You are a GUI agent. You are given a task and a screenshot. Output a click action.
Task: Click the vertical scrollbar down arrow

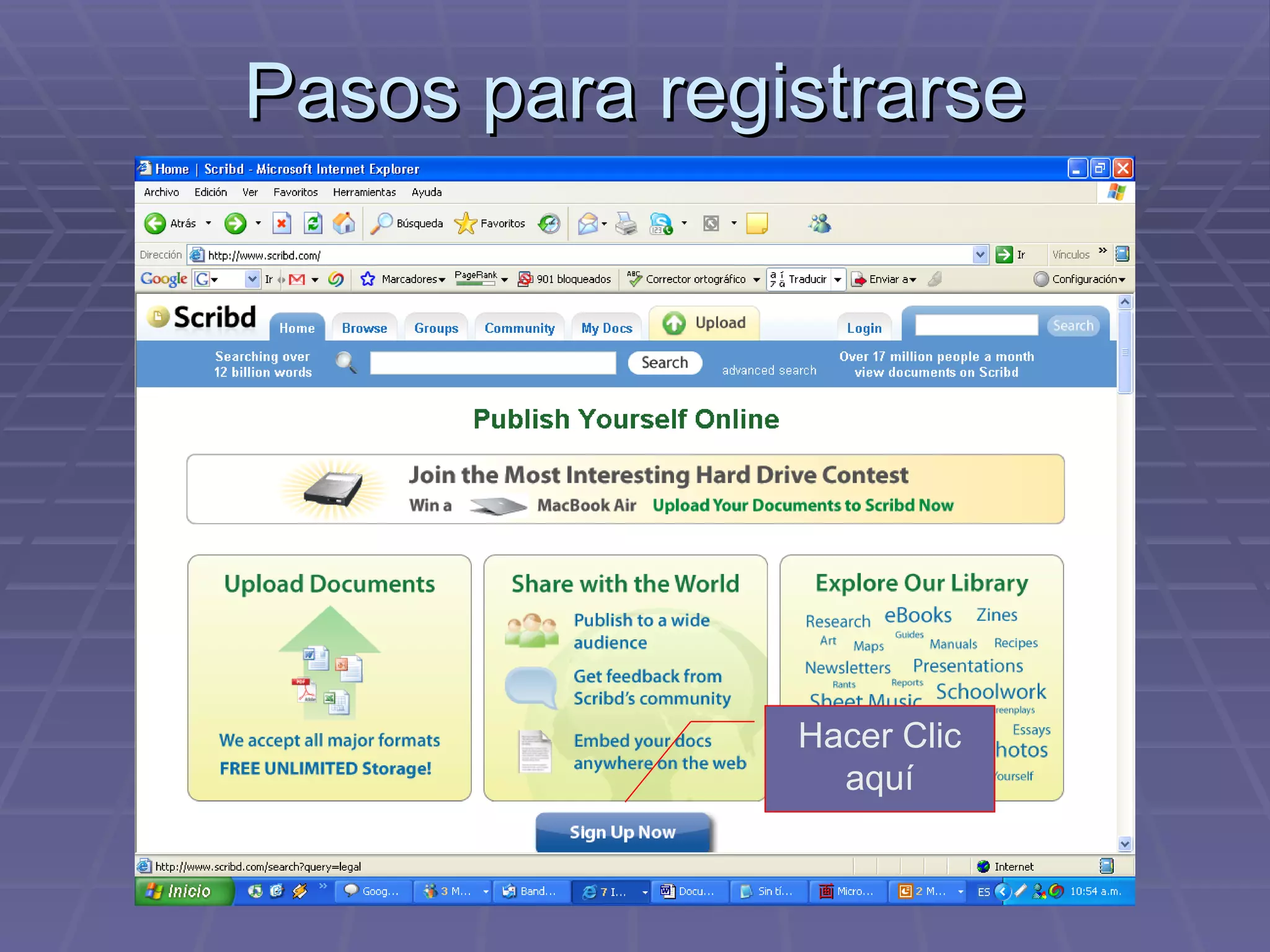click(x=1126, y=843)
